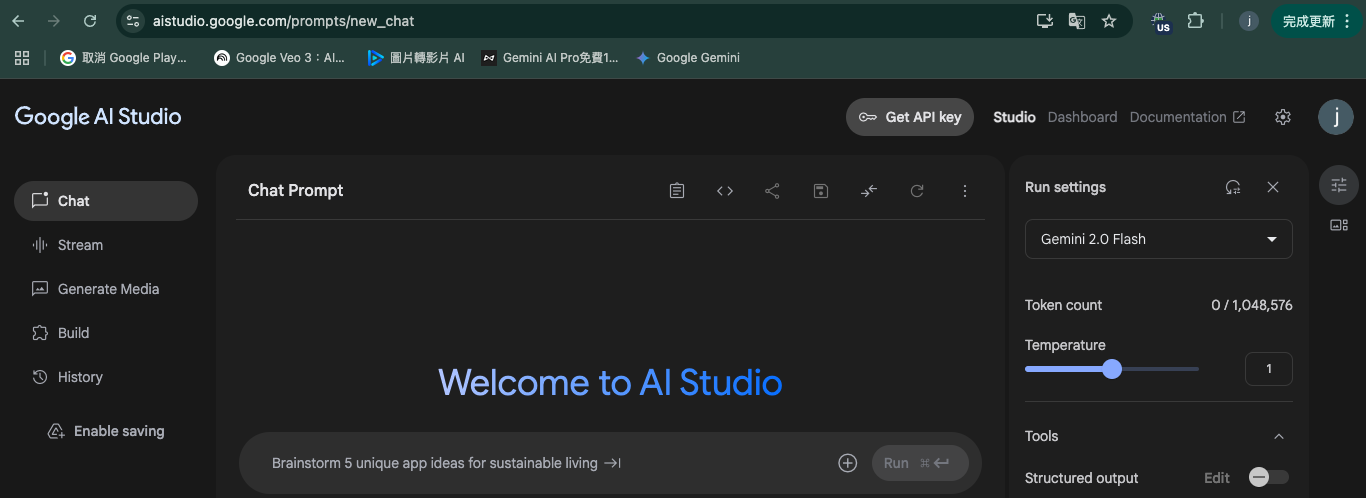
Task: Clear chat with the reset arrow icon
Action: tap(917, 191)
